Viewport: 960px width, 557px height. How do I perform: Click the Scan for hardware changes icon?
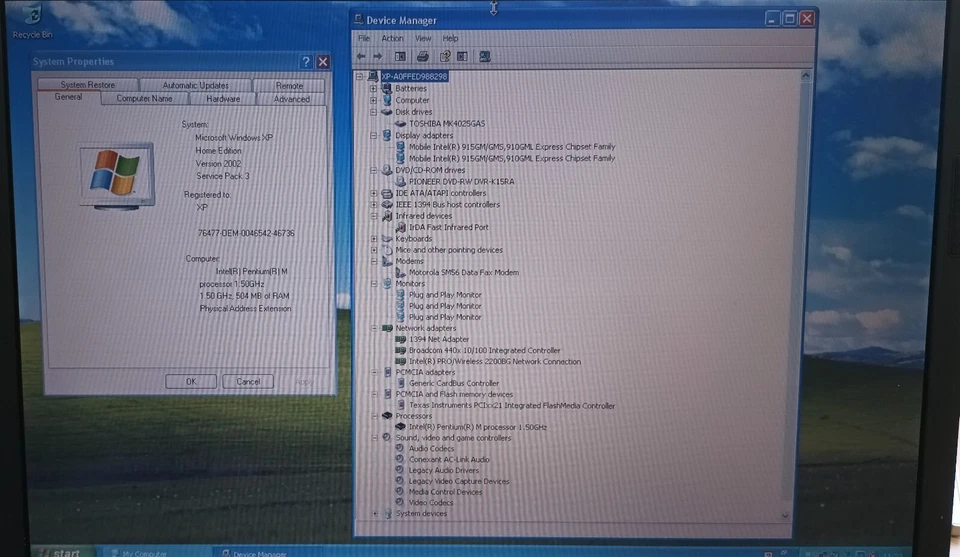pyautogui.click(x=485, y=56)
